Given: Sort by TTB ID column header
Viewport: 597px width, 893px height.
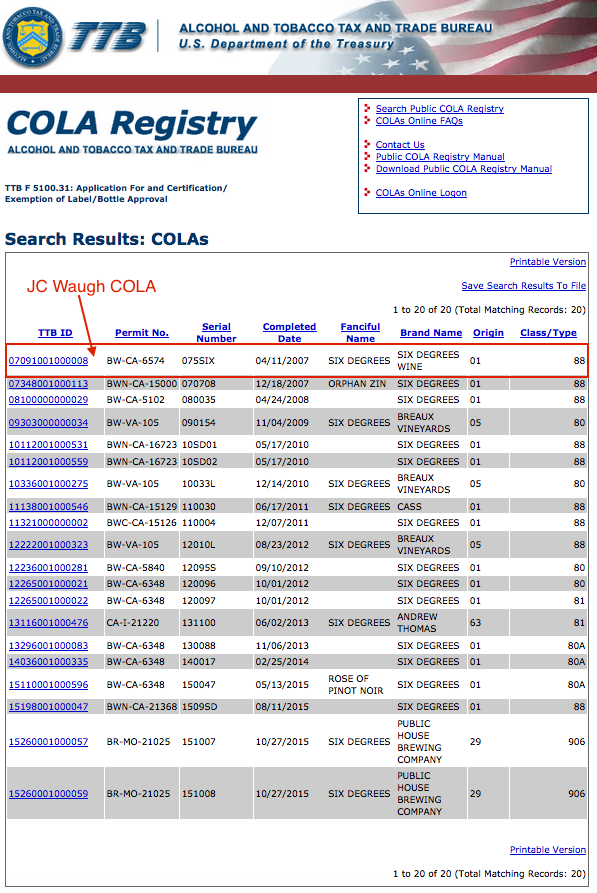Looking at the screenshot, I should tap(55, 333).
